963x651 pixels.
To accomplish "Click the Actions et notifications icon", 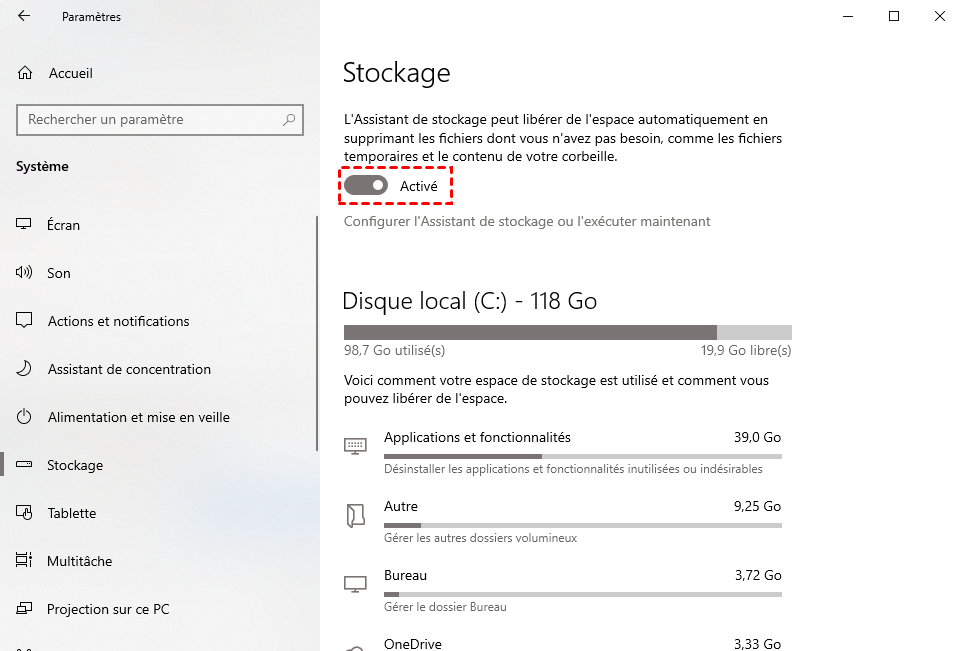I will (x=24, y=321).
